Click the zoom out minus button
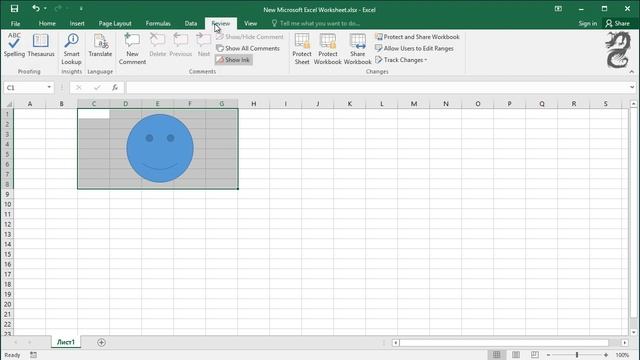Image resolution: width=640 pixels, height=360 pixels. point(549,355)
